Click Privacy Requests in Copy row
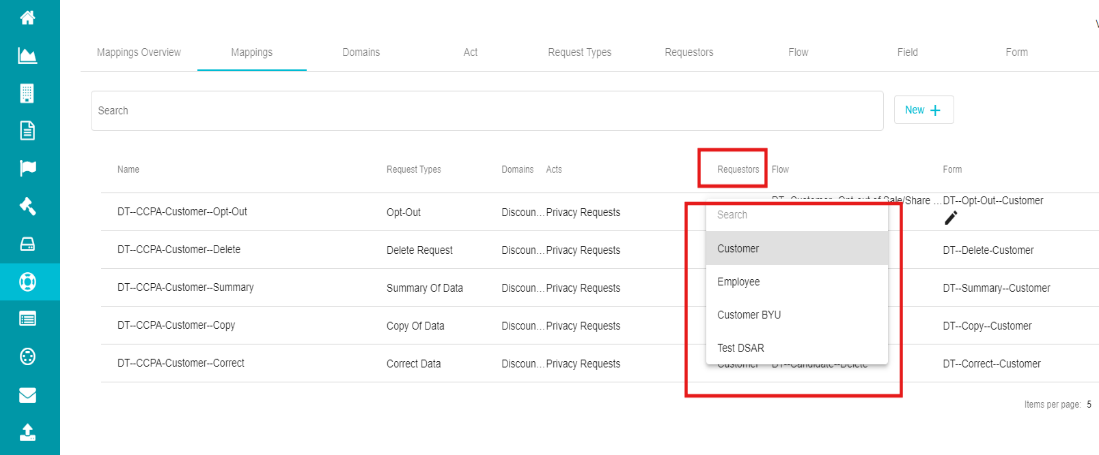 click(583, 326)
